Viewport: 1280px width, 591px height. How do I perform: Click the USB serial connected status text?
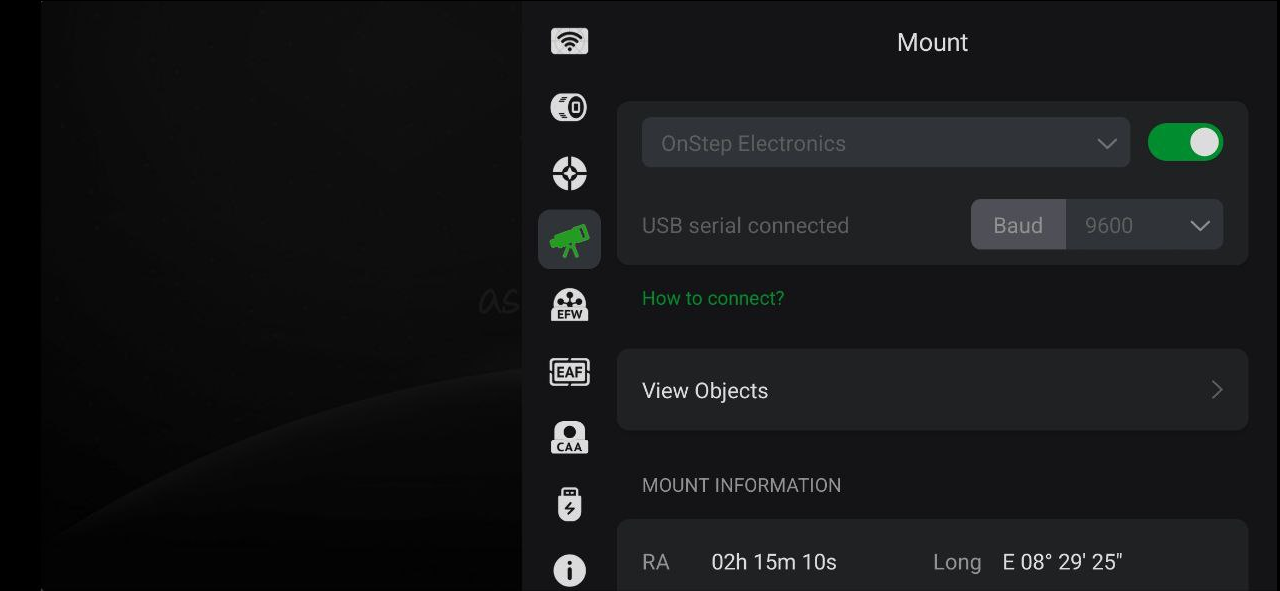[x=745, y=226]
